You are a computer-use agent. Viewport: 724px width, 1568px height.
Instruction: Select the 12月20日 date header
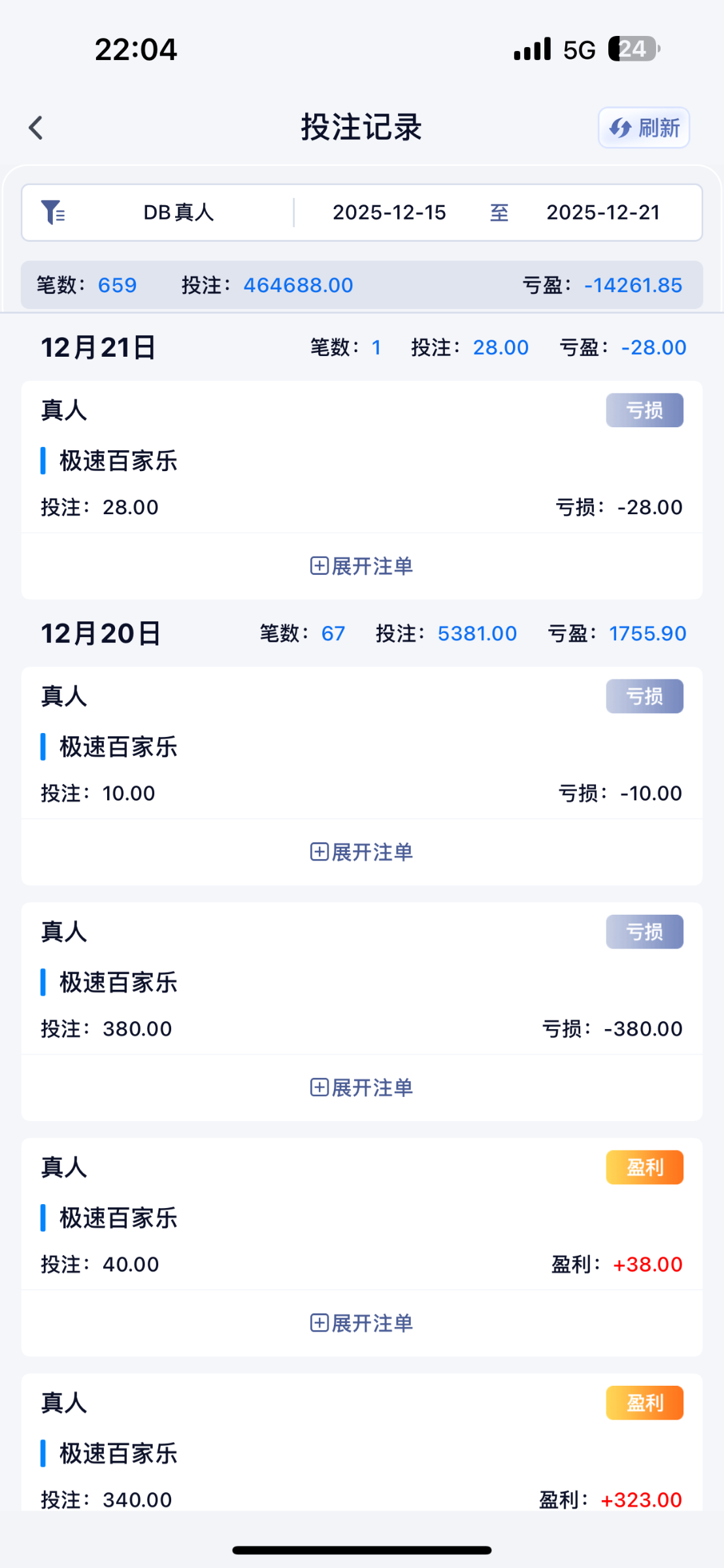pos(101,634)
